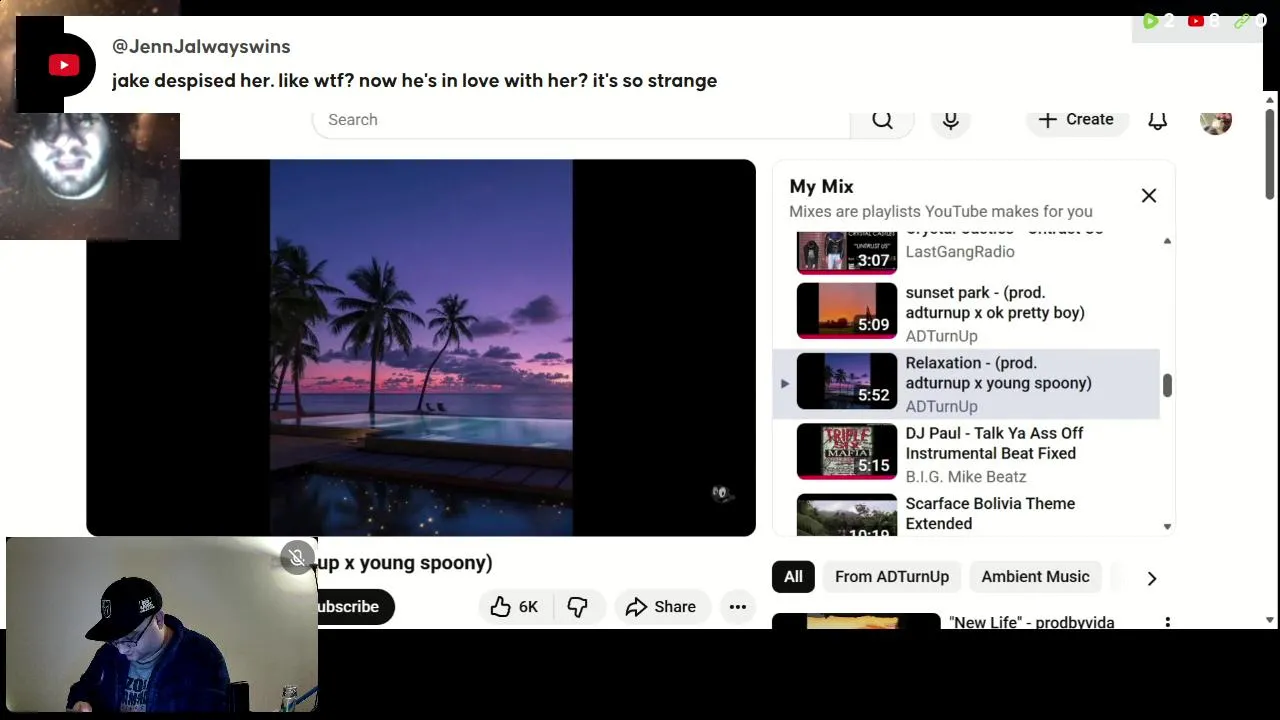Click the YouTube logo in comment overlay
Viewport: 1280px width, 720px height.
[64, 66]
